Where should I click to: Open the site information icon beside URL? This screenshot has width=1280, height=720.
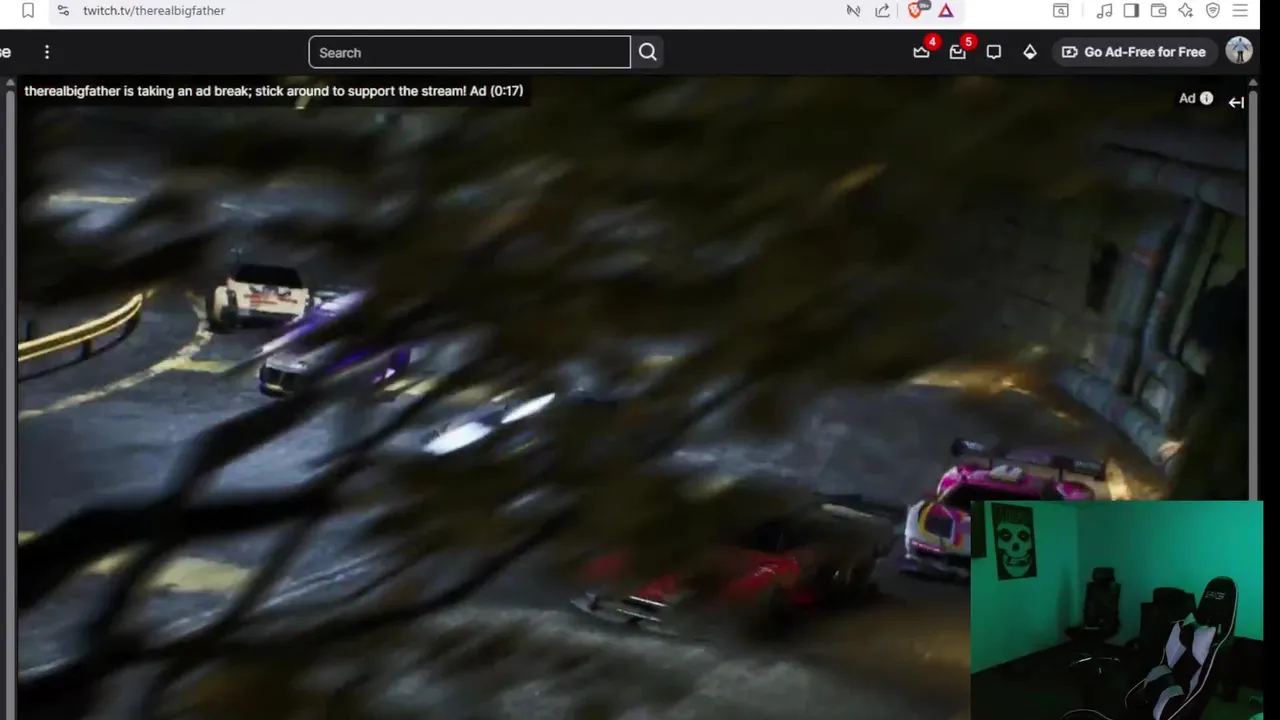point(63,10)
